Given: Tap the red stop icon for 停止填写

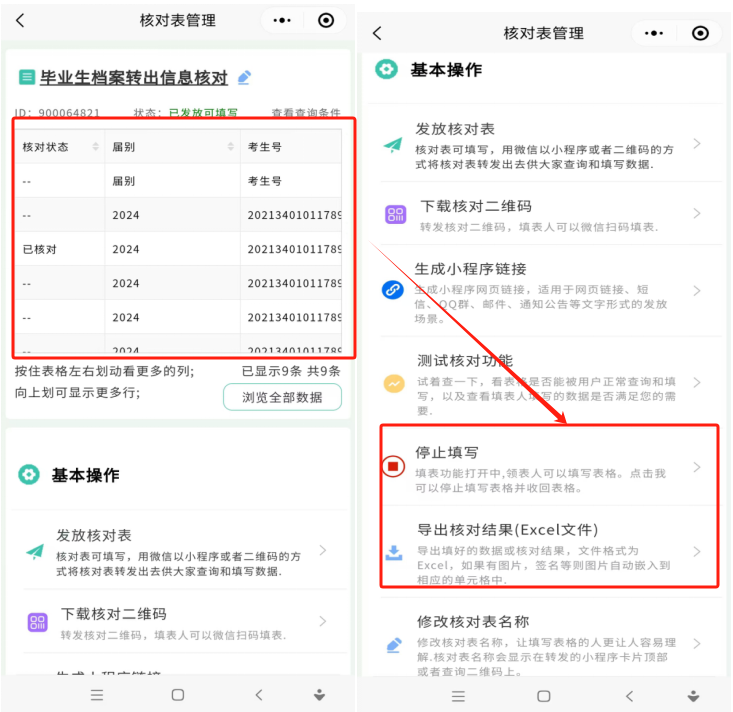Looking at the screenshot, I should (393, 466).
